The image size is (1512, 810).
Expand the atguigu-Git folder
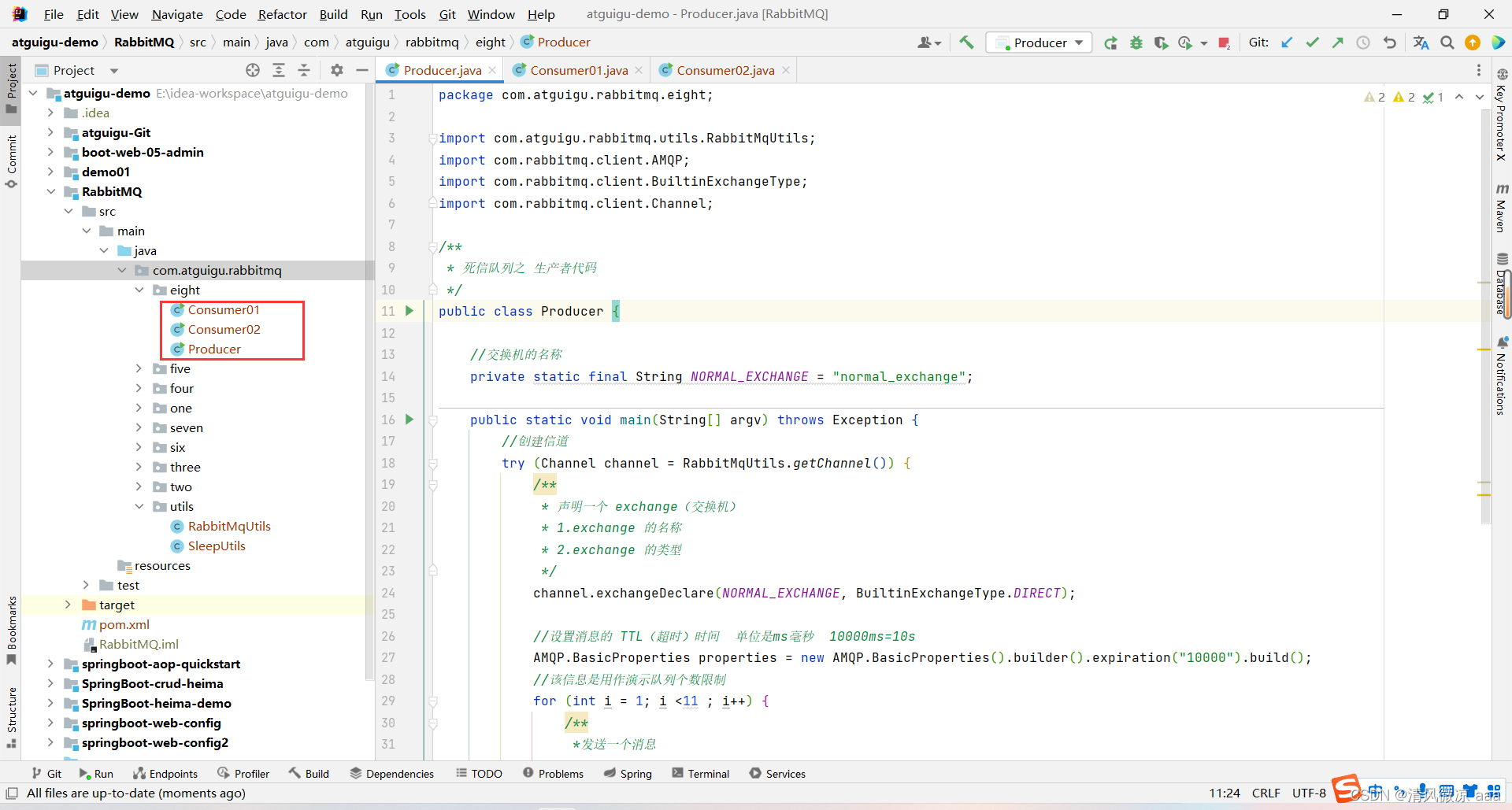point(50,132)
